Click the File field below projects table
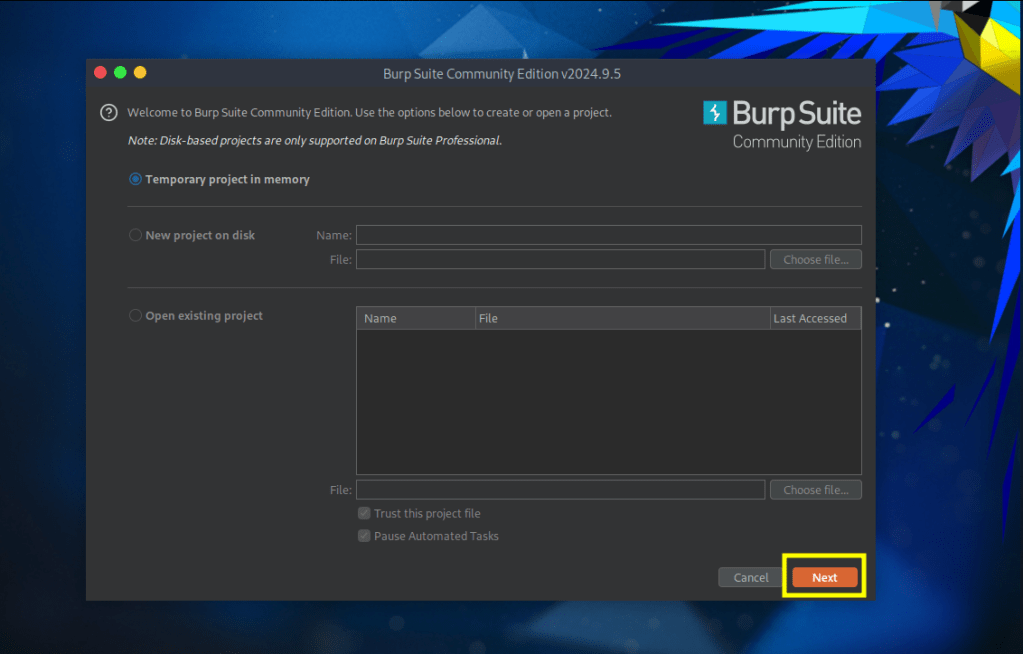1023x654 pixels. point(560,490)
